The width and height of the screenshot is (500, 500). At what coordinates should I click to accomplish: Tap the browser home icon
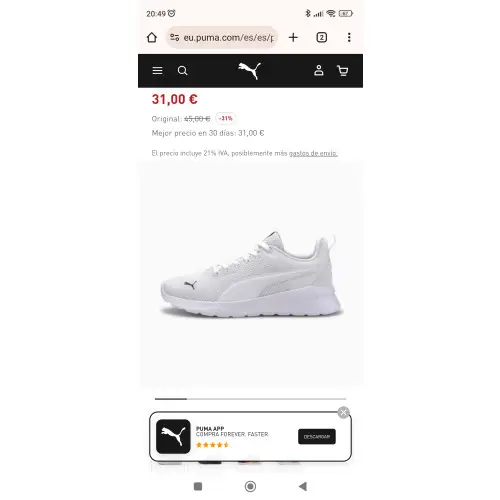152,37
